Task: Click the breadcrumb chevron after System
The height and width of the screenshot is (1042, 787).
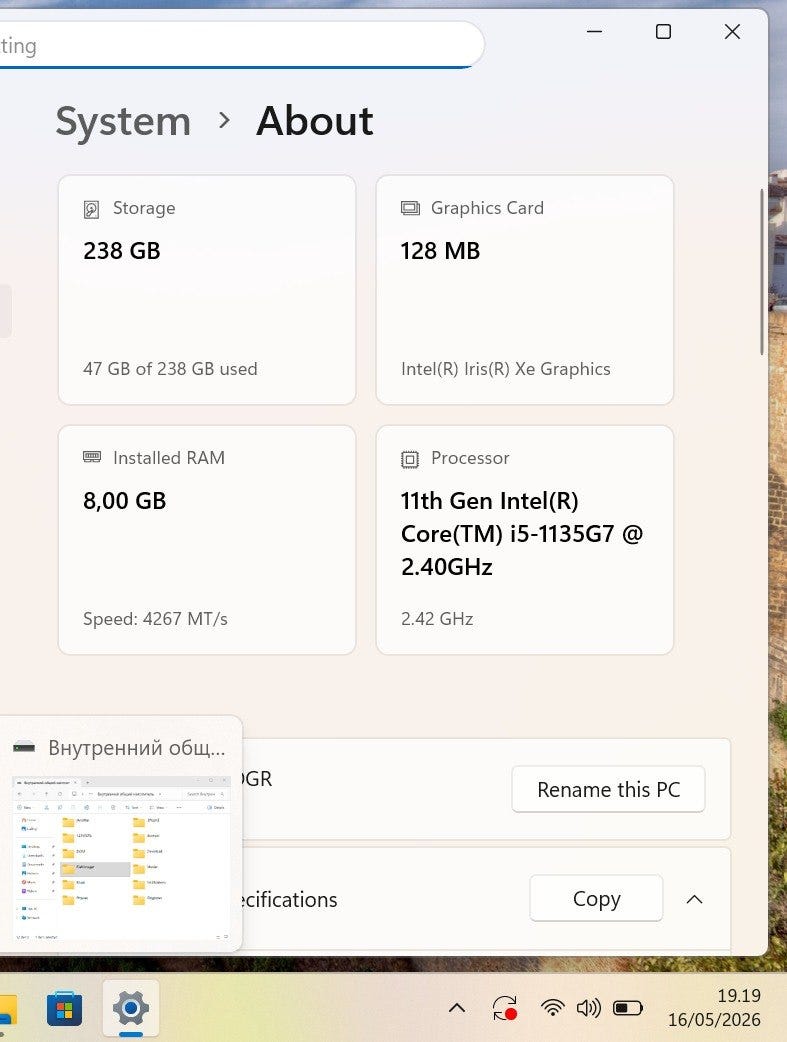Action: point(224,121)
